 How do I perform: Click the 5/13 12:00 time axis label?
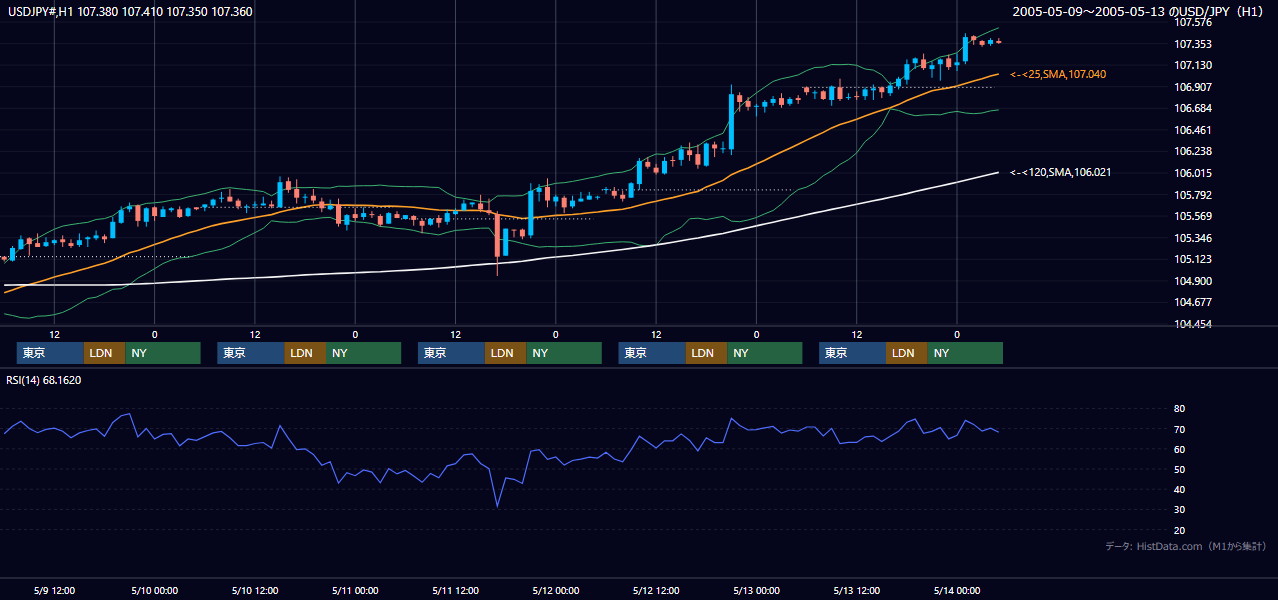pyautogui.click(x=857, y=590)
